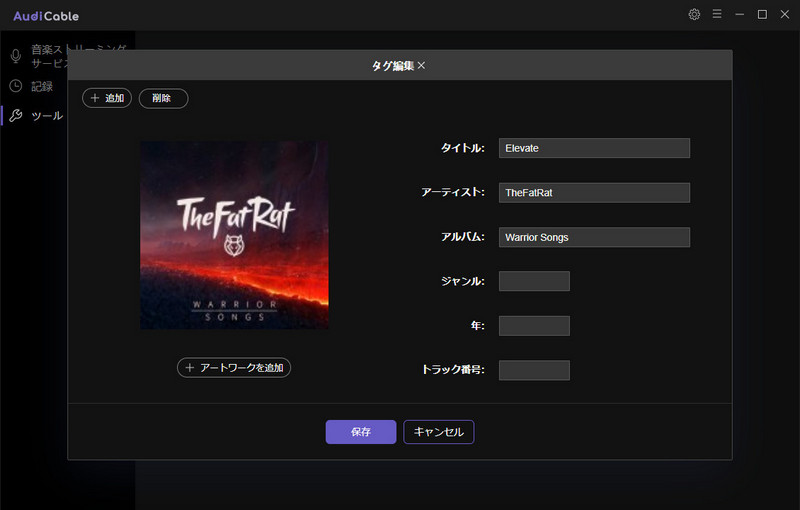Click the アルバム field containing Warrior Songs
800x510 pixels.
point(594,237)
